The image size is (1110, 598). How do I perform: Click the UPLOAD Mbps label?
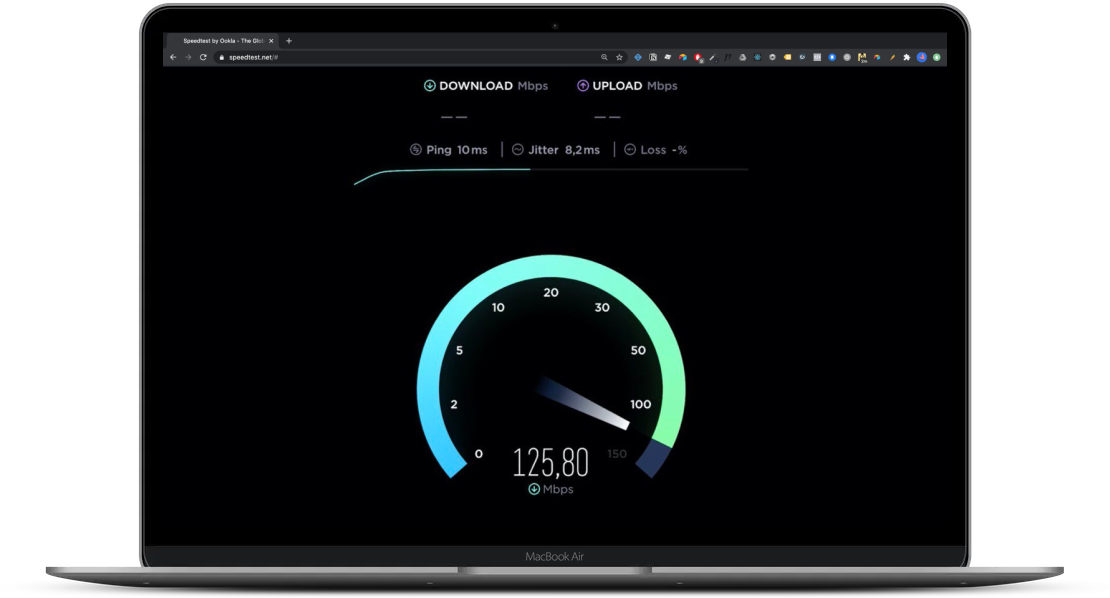pos(635,86)
